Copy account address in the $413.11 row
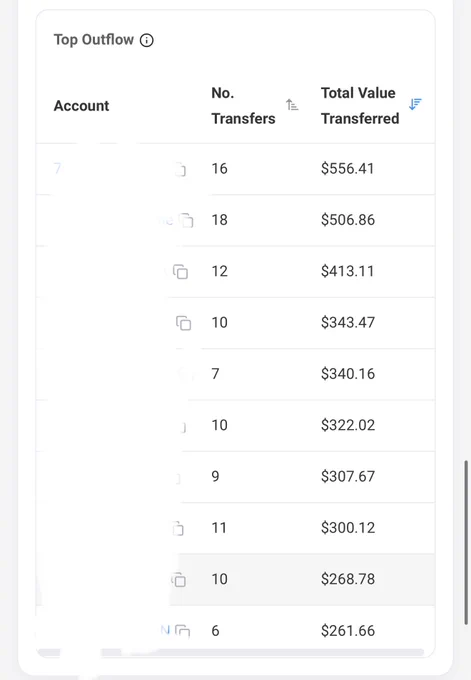471x680 pixels. pyautogui.click(x=180, y=271)
